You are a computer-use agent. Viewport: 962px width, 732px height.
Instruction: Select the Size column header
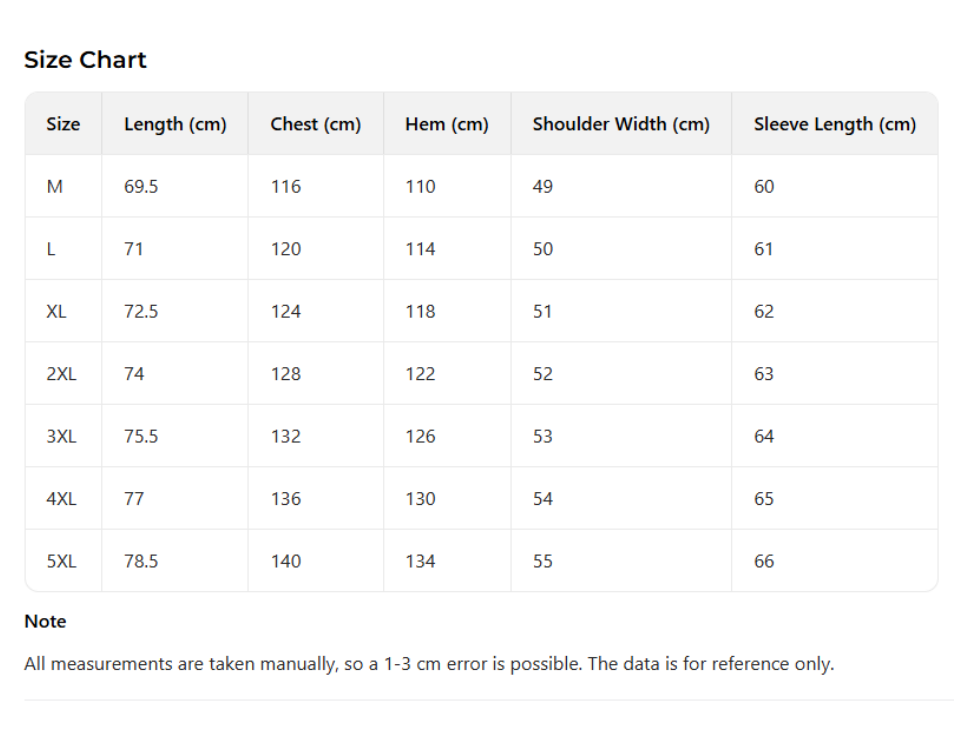pos(63,125)
